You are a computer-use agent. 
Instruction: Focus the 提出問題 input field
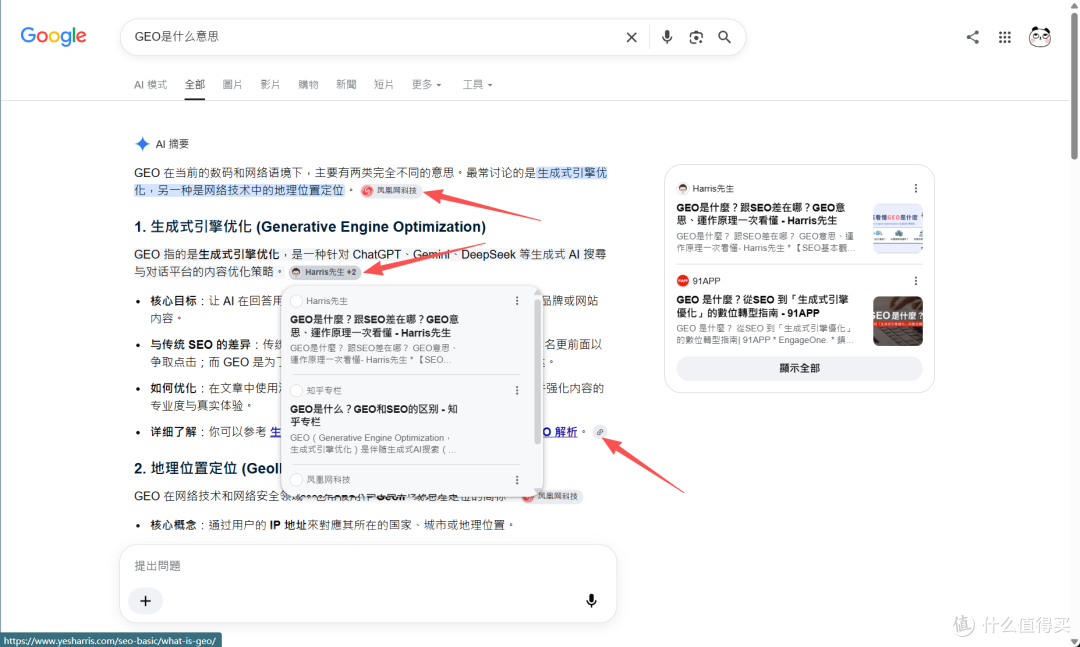click(x=368, y=566)
